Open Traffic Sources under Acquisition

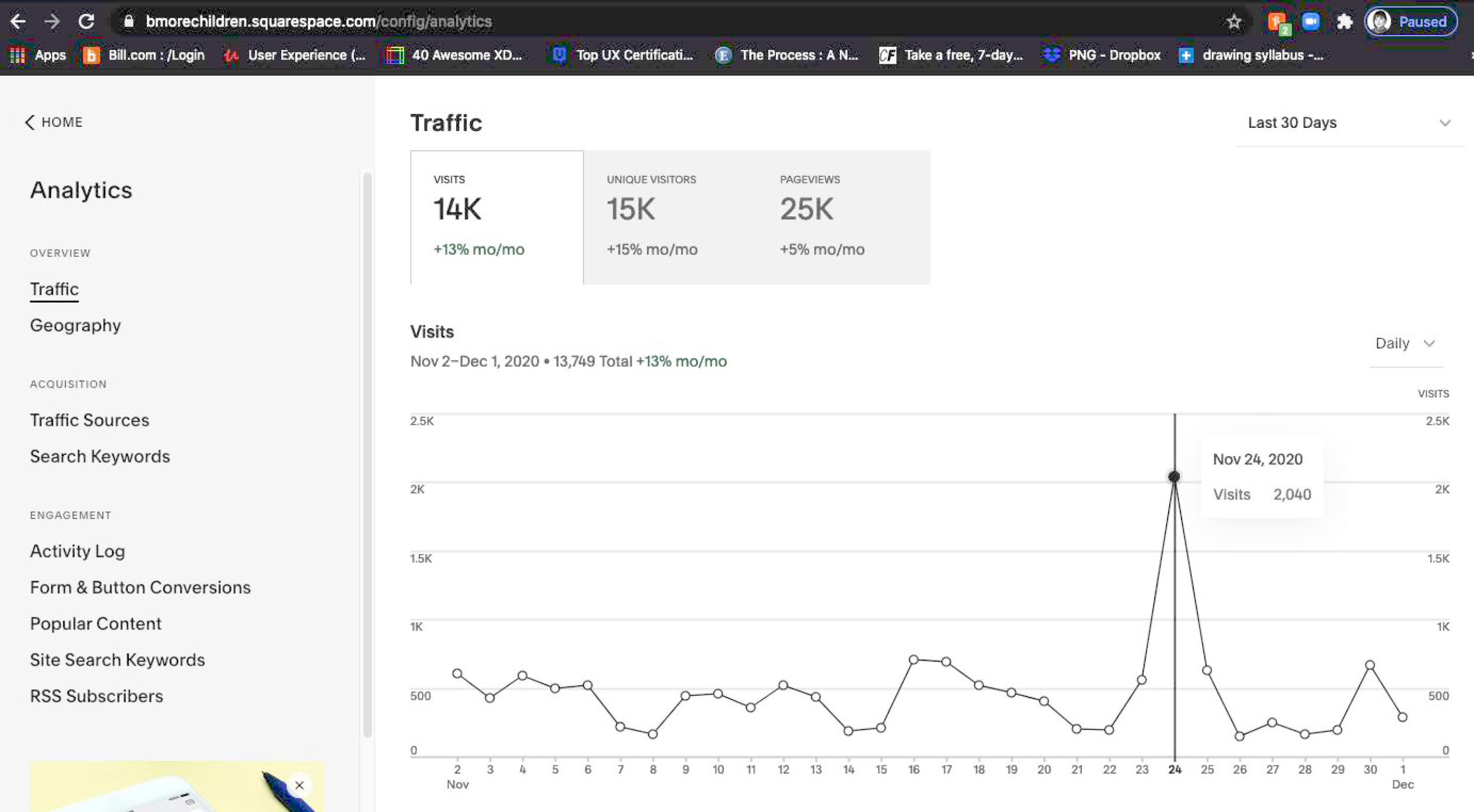click(90, 420)
